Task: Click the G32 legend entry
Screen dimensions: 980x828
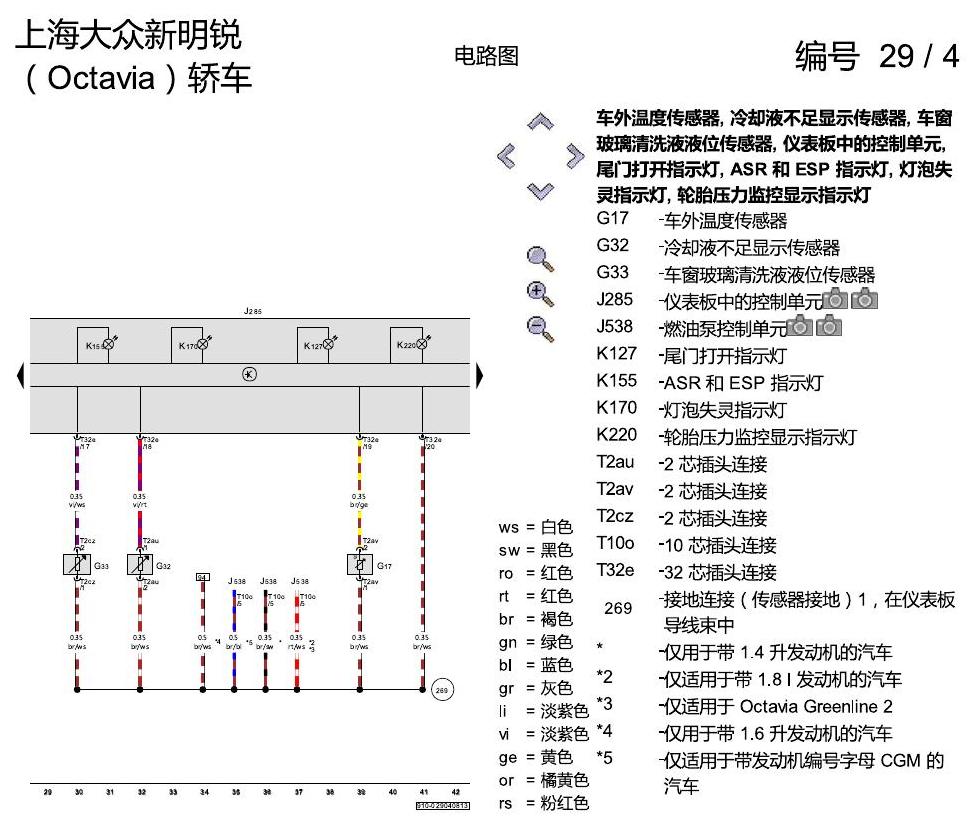Action: pyautogui.click(x=718, y=247)
